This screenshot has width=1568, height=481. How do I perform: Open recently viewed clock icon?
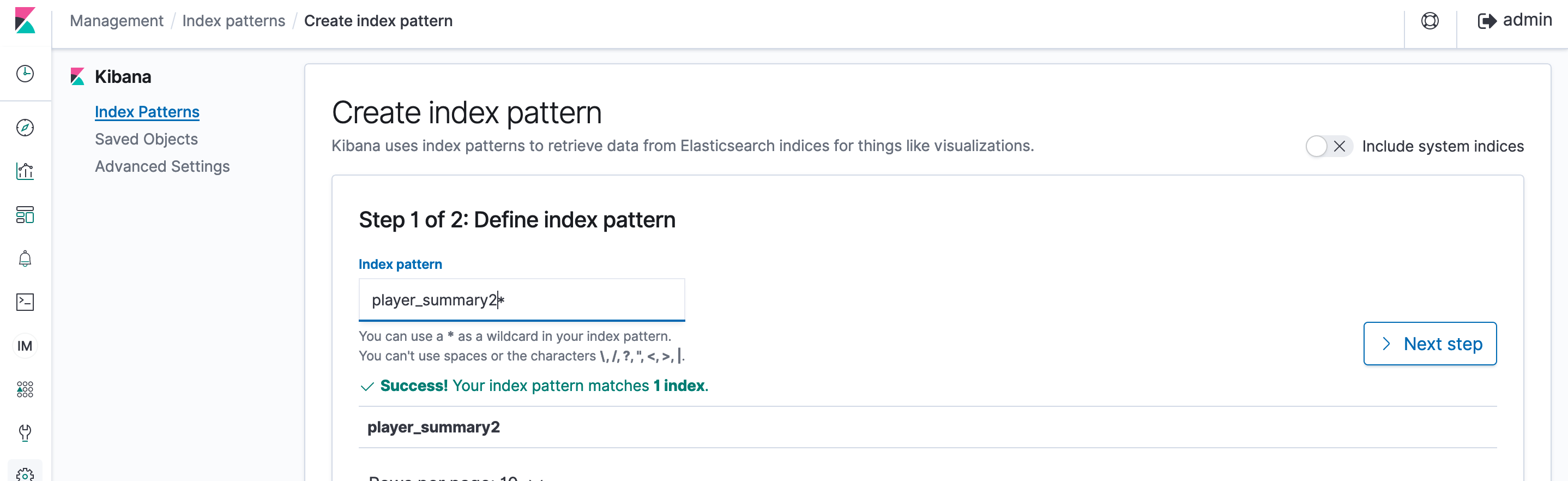[x=25, y=74]
